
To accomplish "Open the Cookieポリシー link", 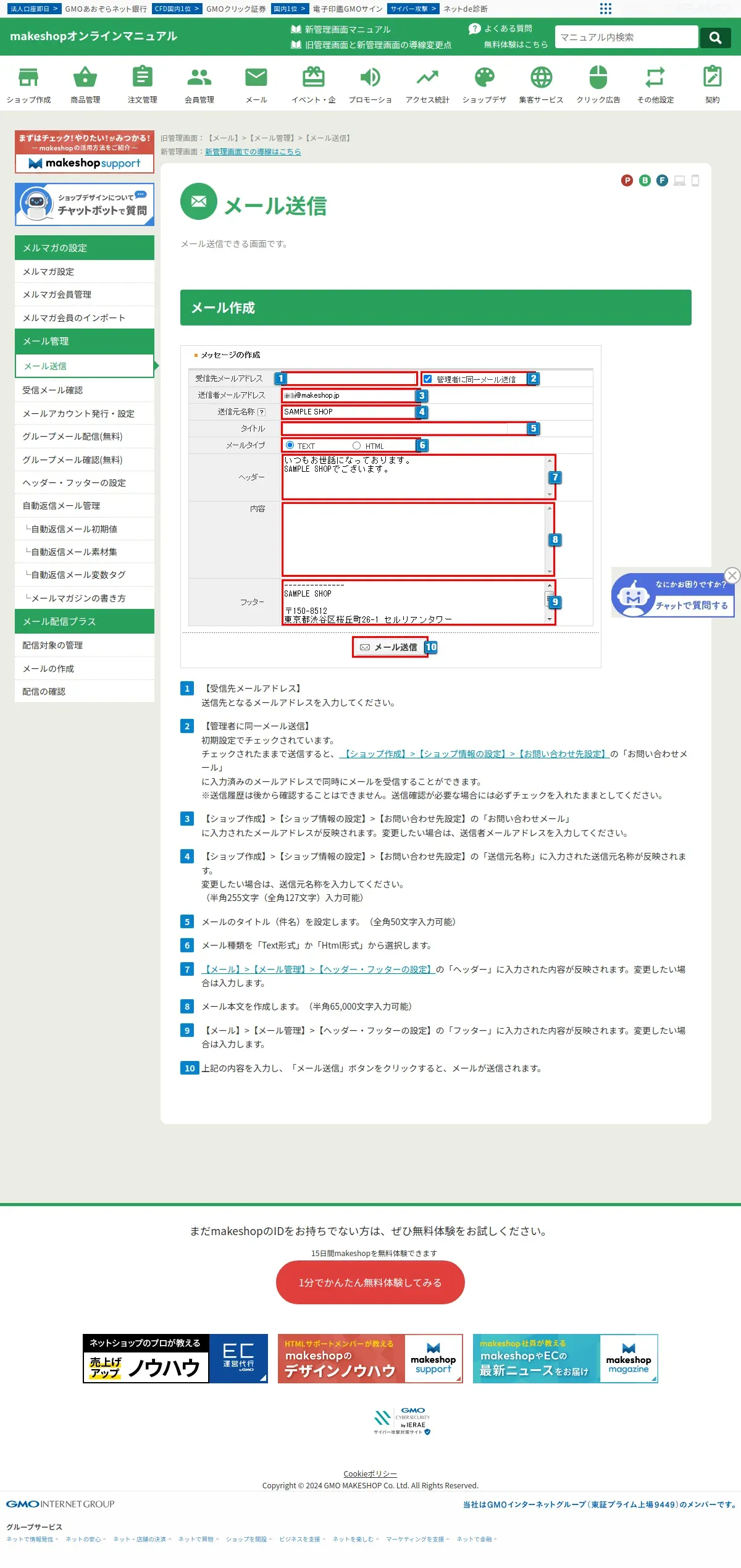I will 371,1474.
